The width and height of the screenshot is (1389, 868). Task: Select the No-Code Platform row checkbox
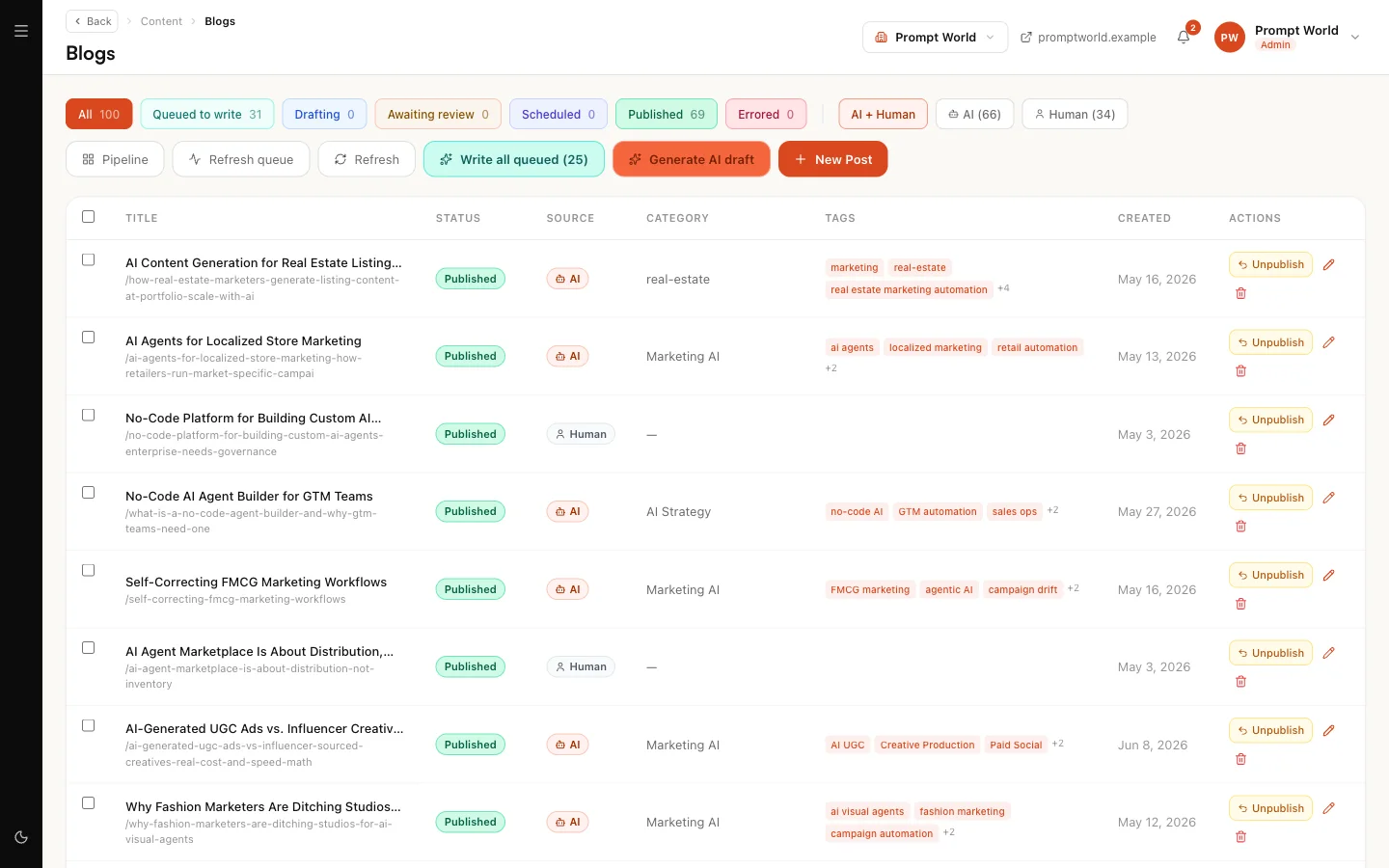89,415
